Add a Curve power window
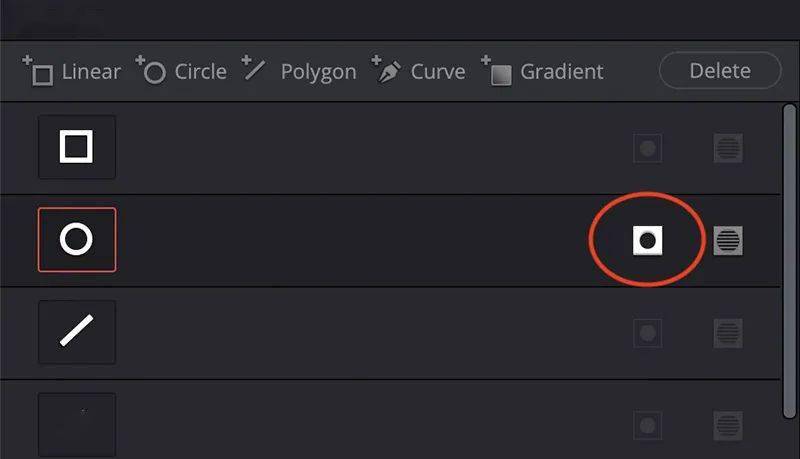 pos(419,72)
